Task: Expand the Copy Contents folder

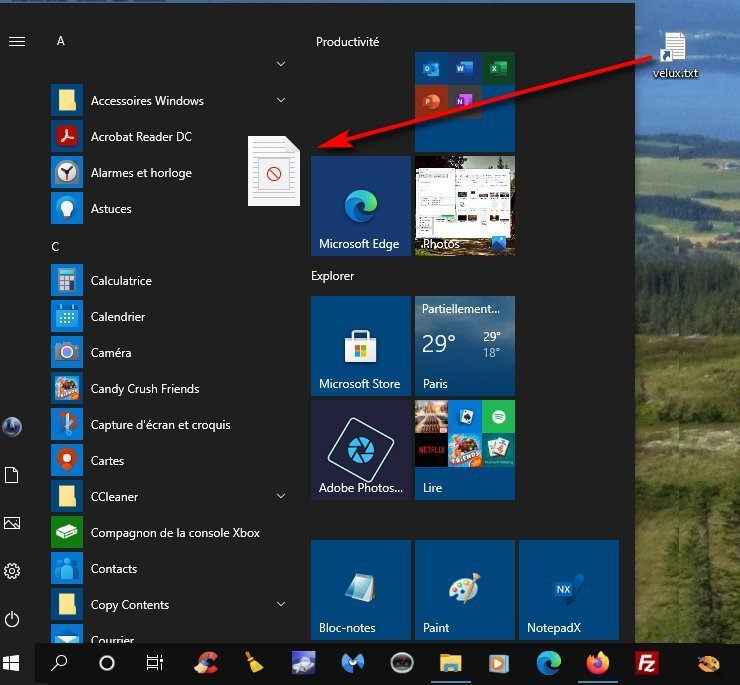Action: (281, 604)
